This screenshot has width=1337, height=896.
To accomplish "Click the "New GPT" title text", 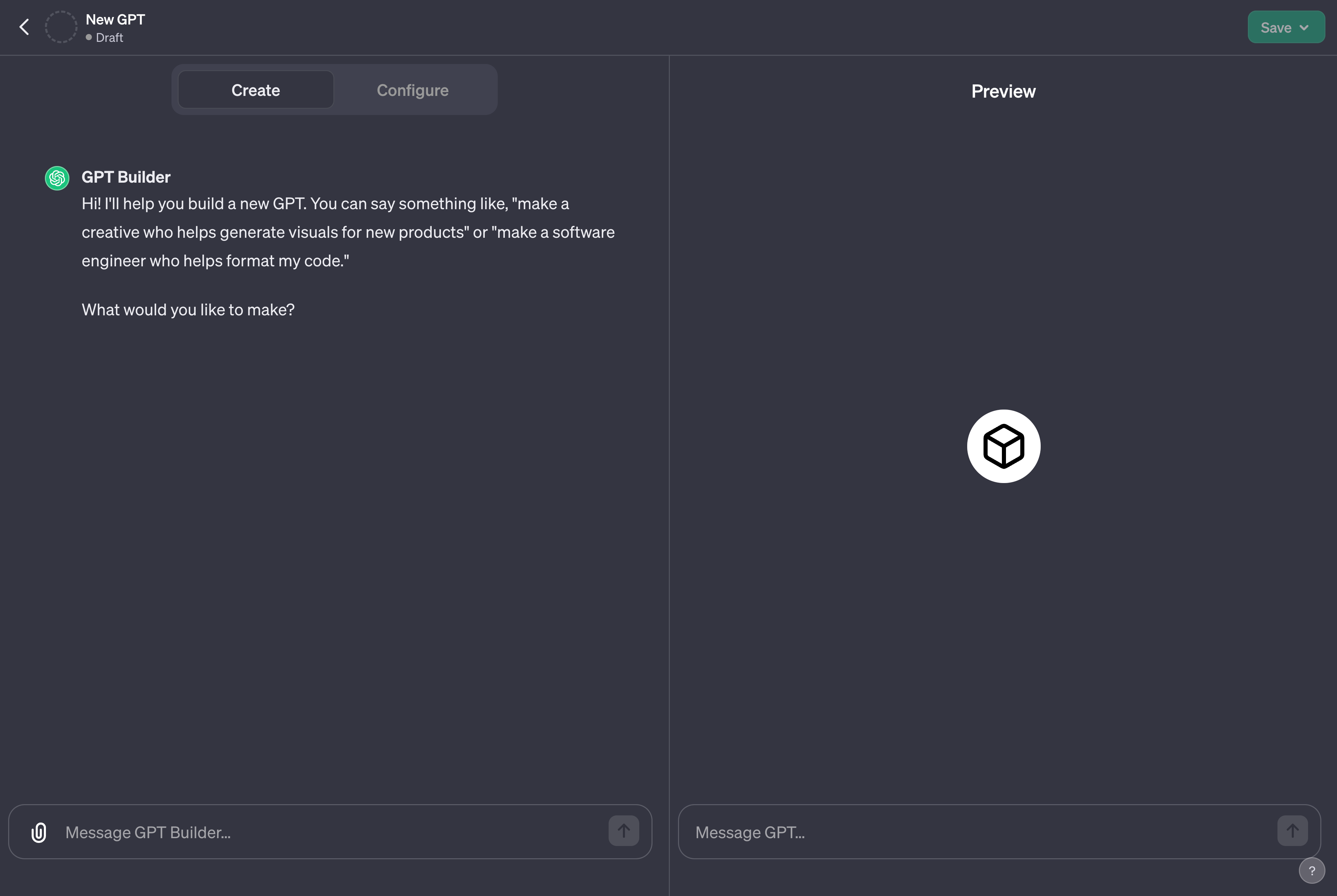I will click(x=115, y=19).
